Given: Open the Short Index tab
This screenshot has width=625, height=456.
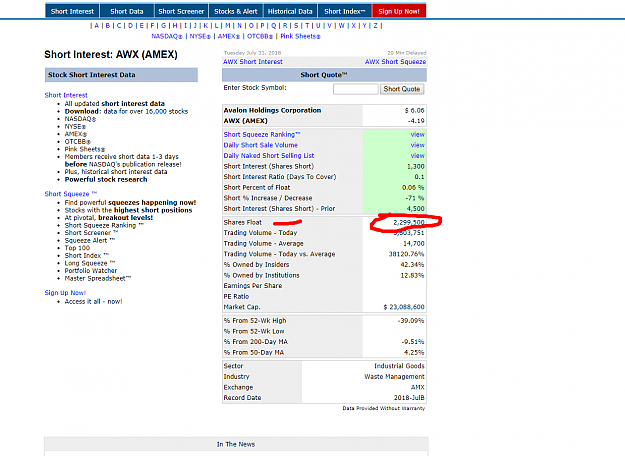Looking at the screenshot, I should click(x=344, y=11).
